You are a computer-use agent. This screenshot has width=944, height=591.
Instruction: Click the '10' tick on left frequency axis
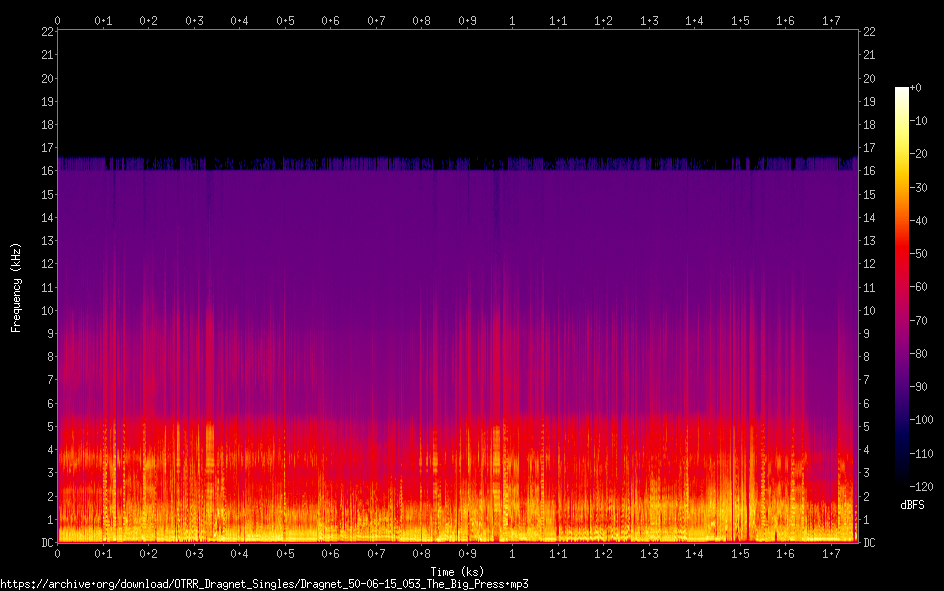(x=46, y=310)
